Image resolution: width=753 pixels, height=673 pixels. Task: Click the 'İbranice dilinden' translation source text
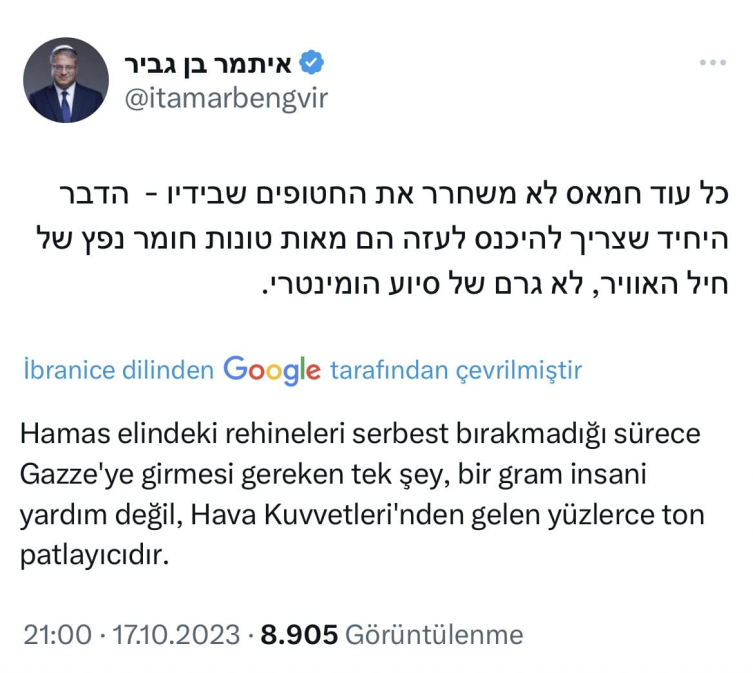[x=117, y=371]
